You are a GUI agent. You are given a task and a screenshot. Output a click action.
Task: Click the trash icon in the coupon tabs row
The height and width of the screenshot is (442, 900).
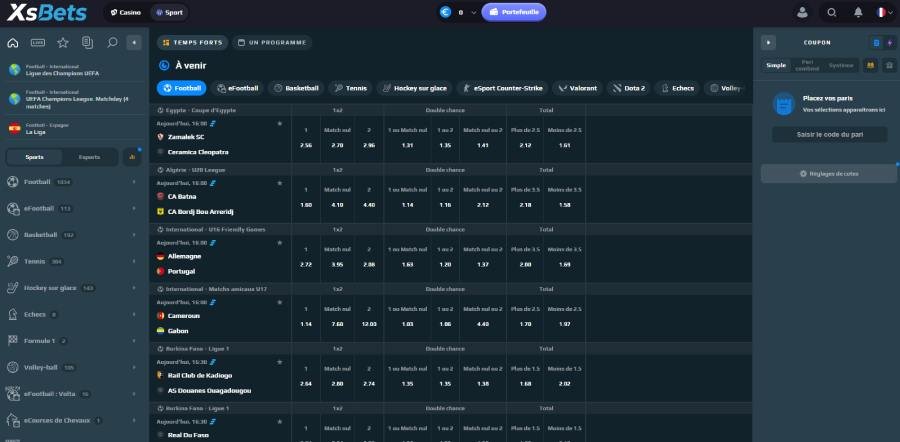[x=890, y=65]
